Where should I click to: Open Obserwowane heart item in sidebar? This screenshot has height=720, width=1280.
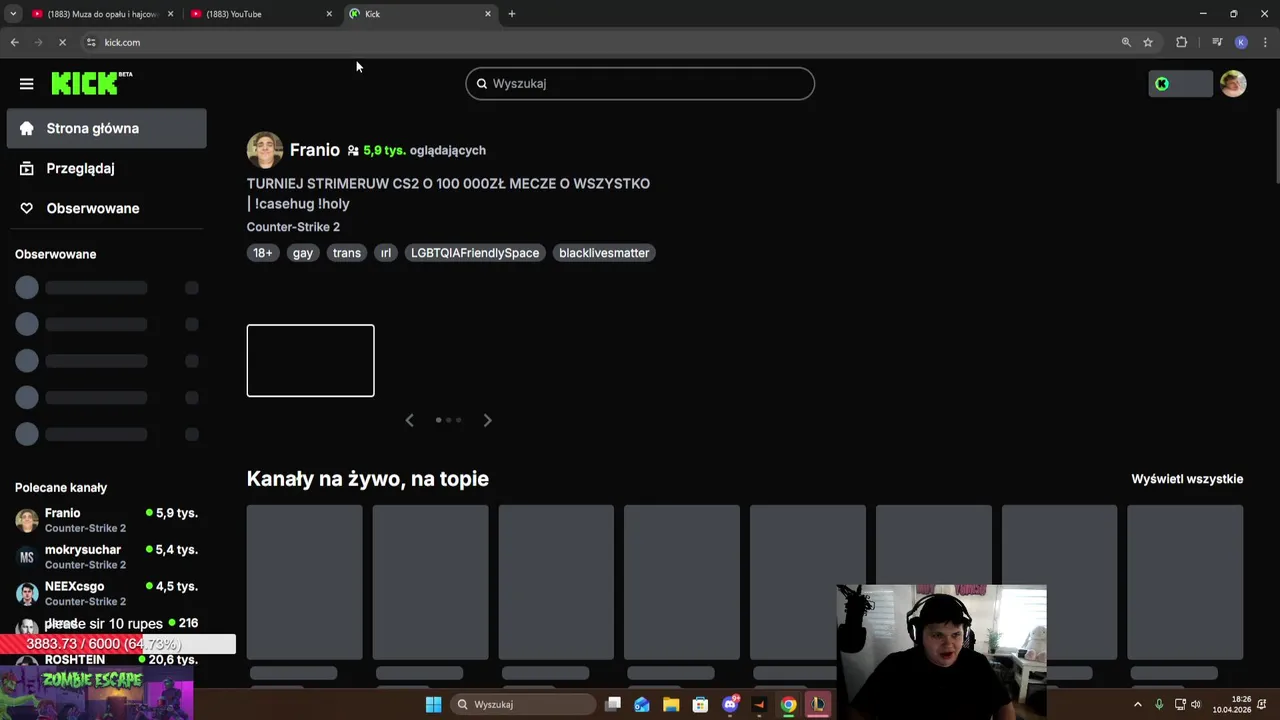point(107,208)
